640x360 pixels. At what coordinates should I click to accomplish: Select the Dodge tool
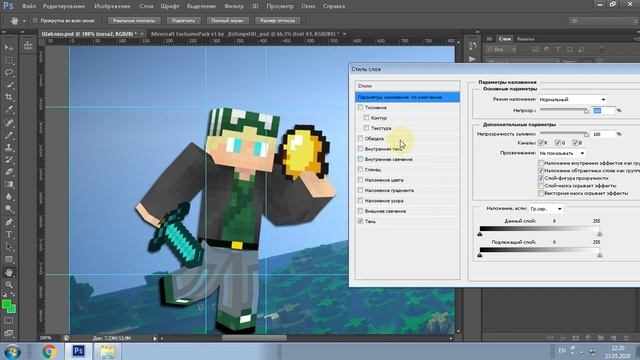point(9,209)
